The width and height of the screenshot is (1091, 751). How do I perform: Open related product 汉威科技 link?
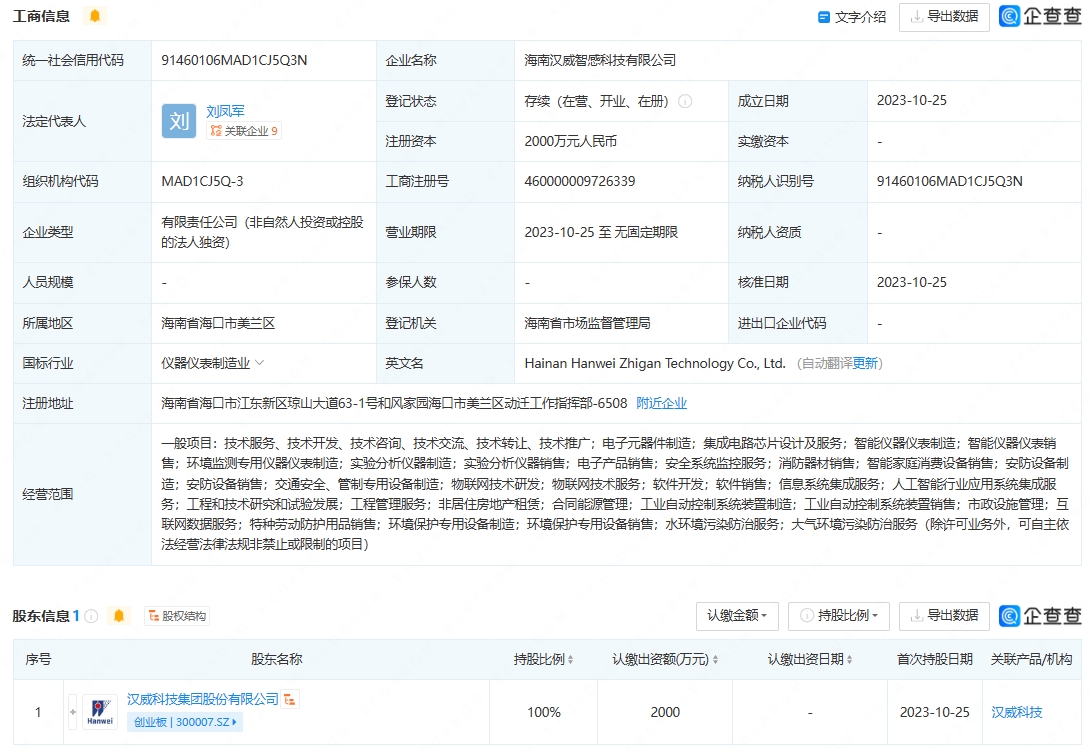pos(1017,712)
